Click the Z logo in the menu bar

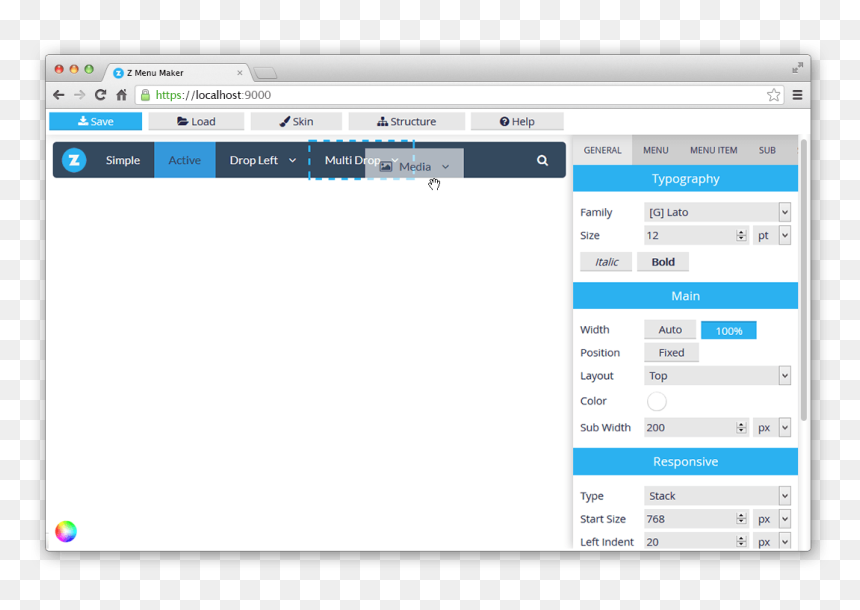(x=74, y=160)
